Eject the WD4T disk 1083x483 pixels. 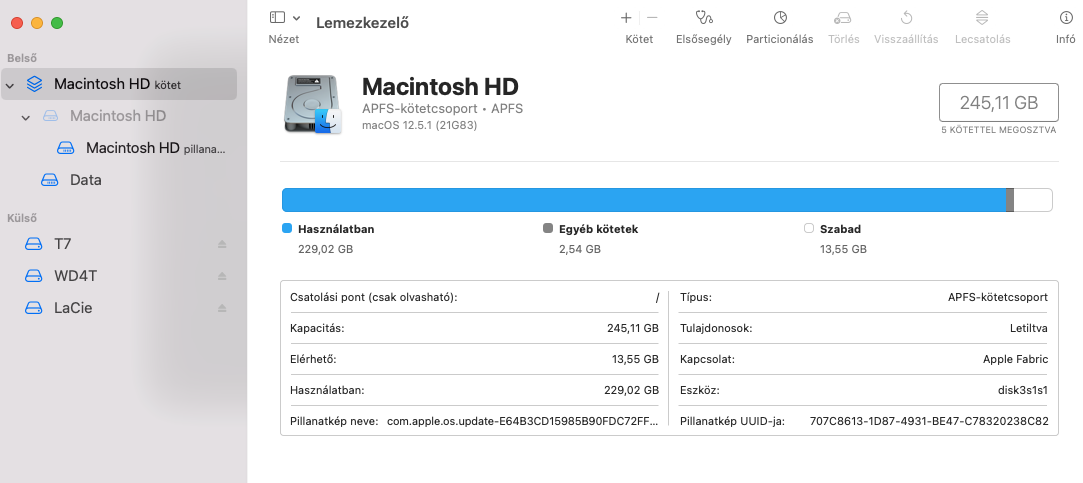(222, 276)
